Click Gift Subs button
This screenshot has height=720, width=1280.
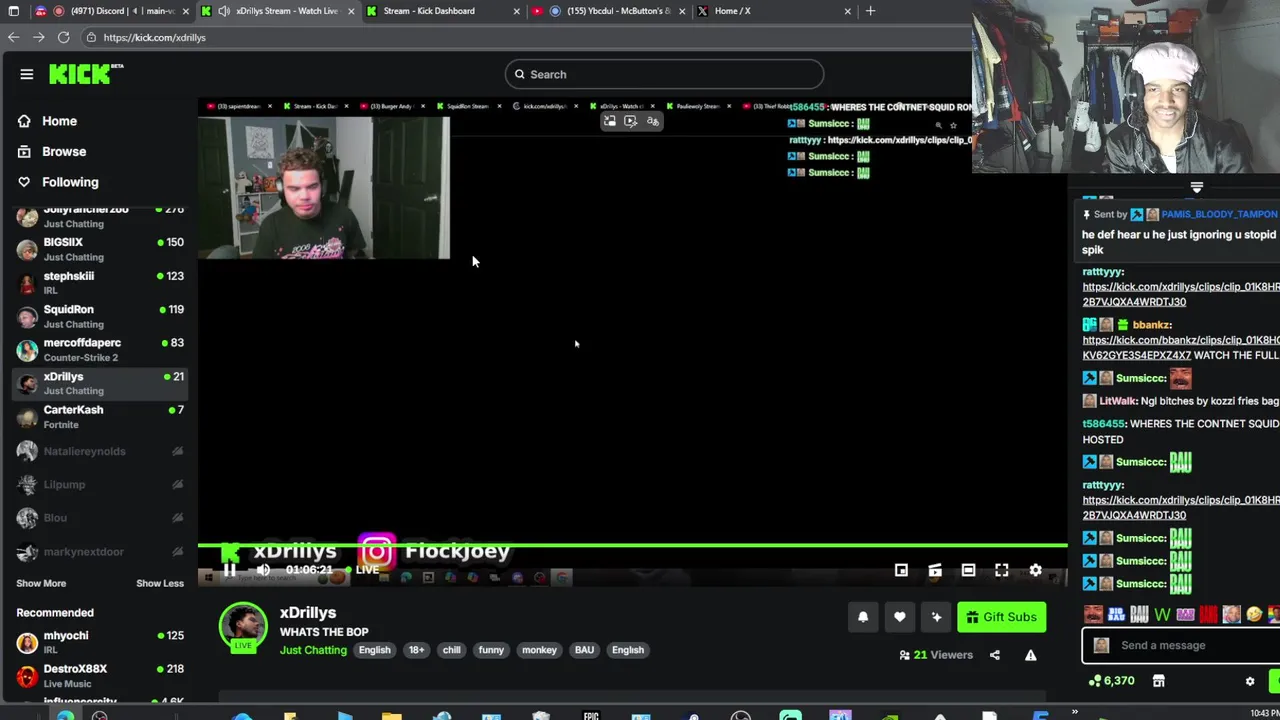(x=1001, y=617)
